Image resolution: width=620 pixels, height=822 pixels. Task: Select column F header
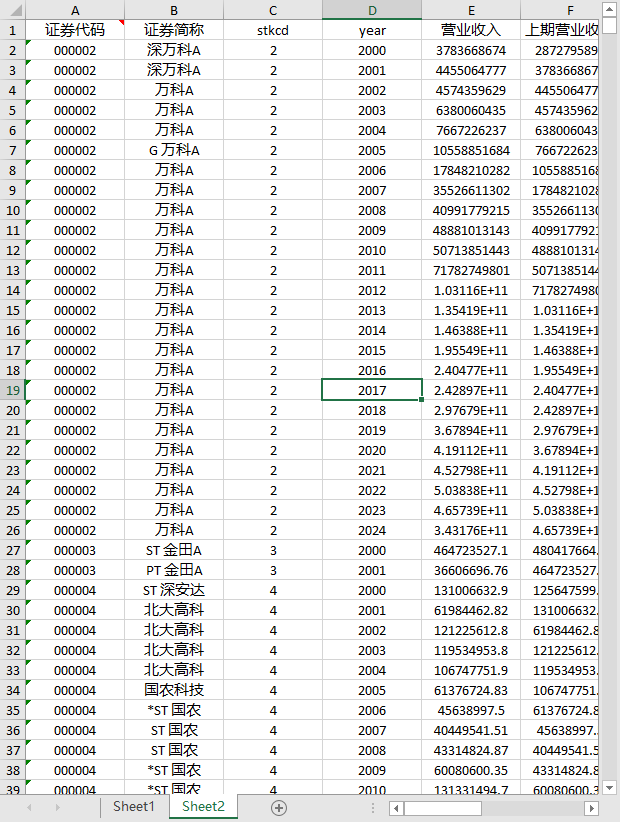click(x=560, y=10)
